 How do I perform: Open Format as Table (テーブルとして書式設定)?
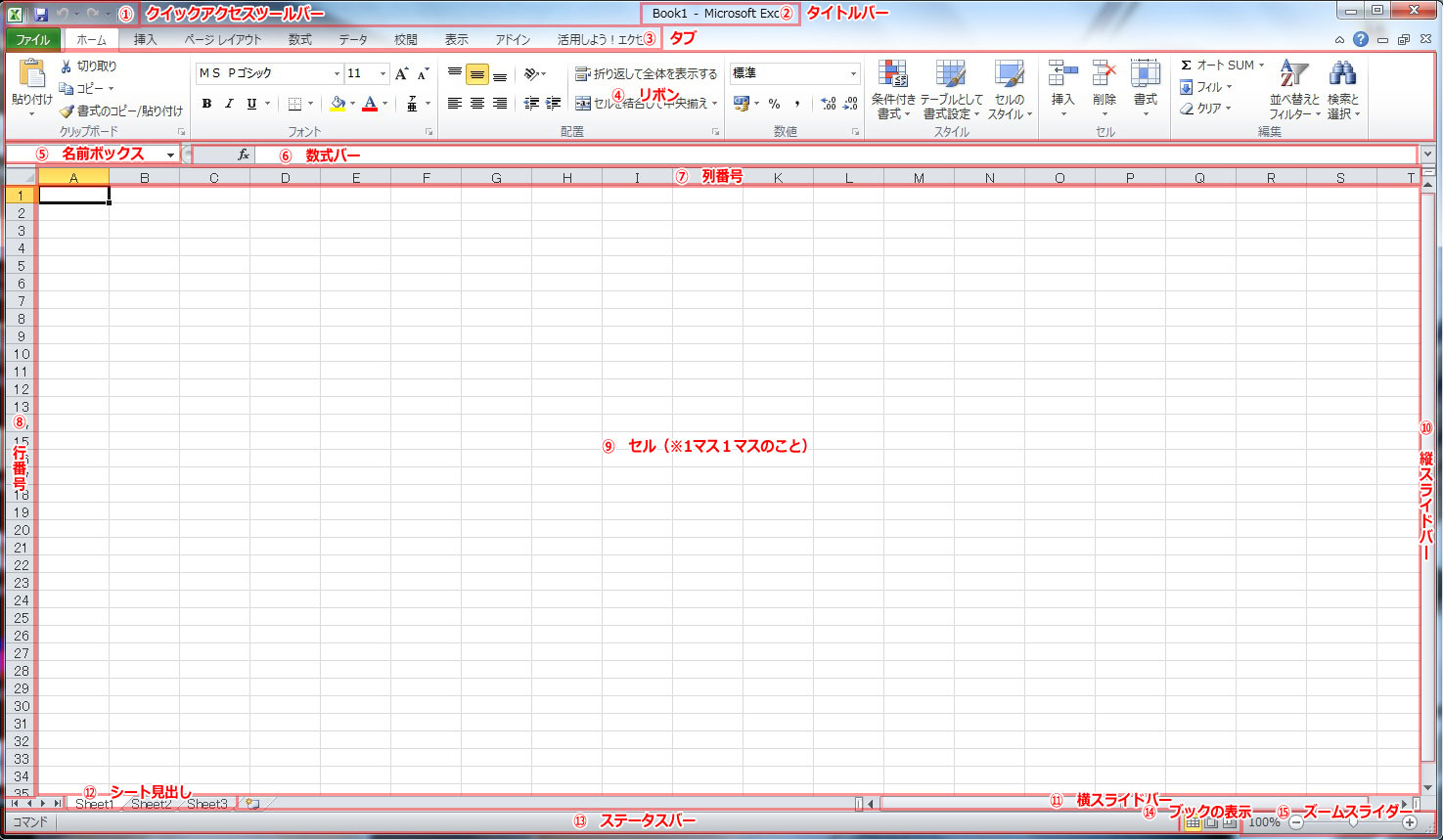[x=951, y=90]
